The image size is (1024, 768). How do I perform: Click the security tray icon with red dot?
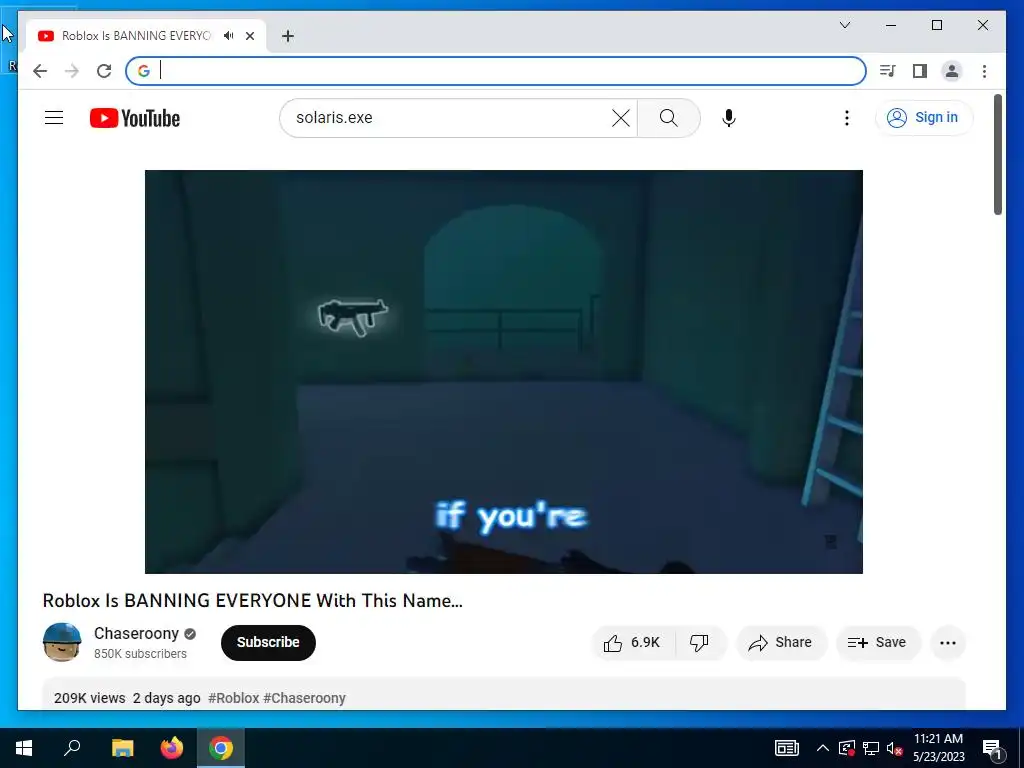click(846, 748)
